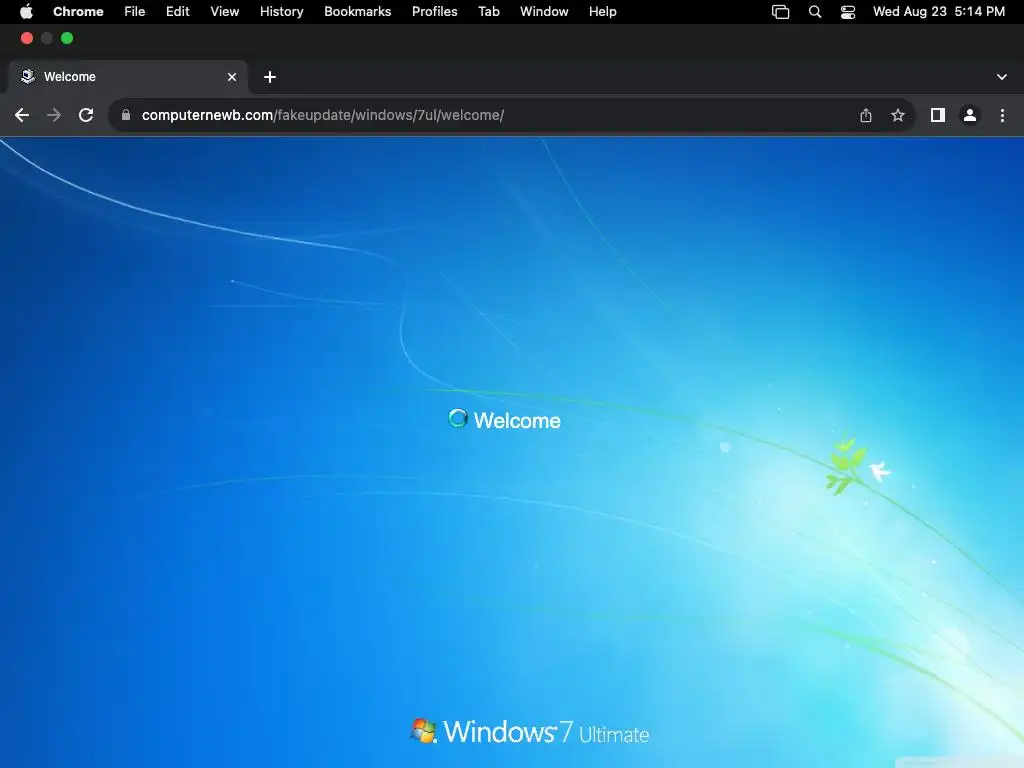Image resolution: width=1024 pixels, height=768 pixels.
Task: Open Spotlight search in menu bar
Action: [815, 12]
